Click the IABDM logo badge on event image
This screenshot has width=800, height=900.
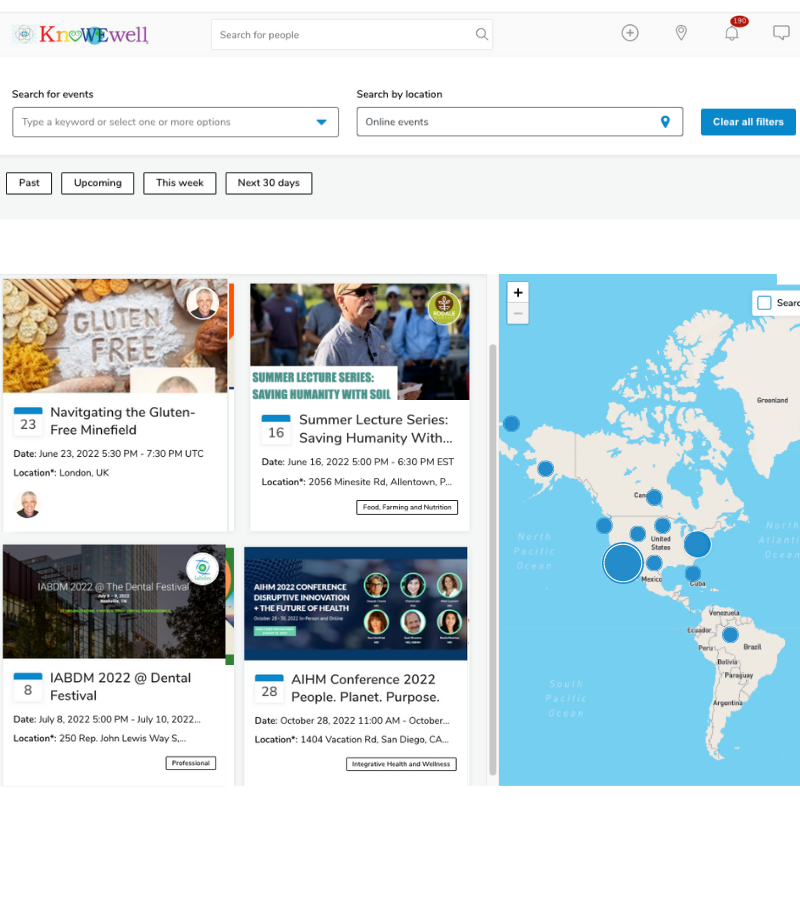[202, 568]
